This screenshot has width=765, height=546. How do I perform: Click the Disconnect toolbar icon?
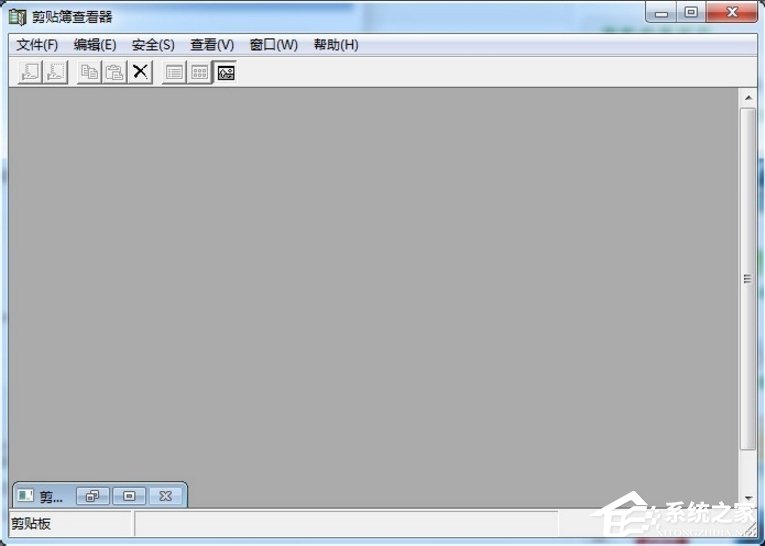[55, 72]
